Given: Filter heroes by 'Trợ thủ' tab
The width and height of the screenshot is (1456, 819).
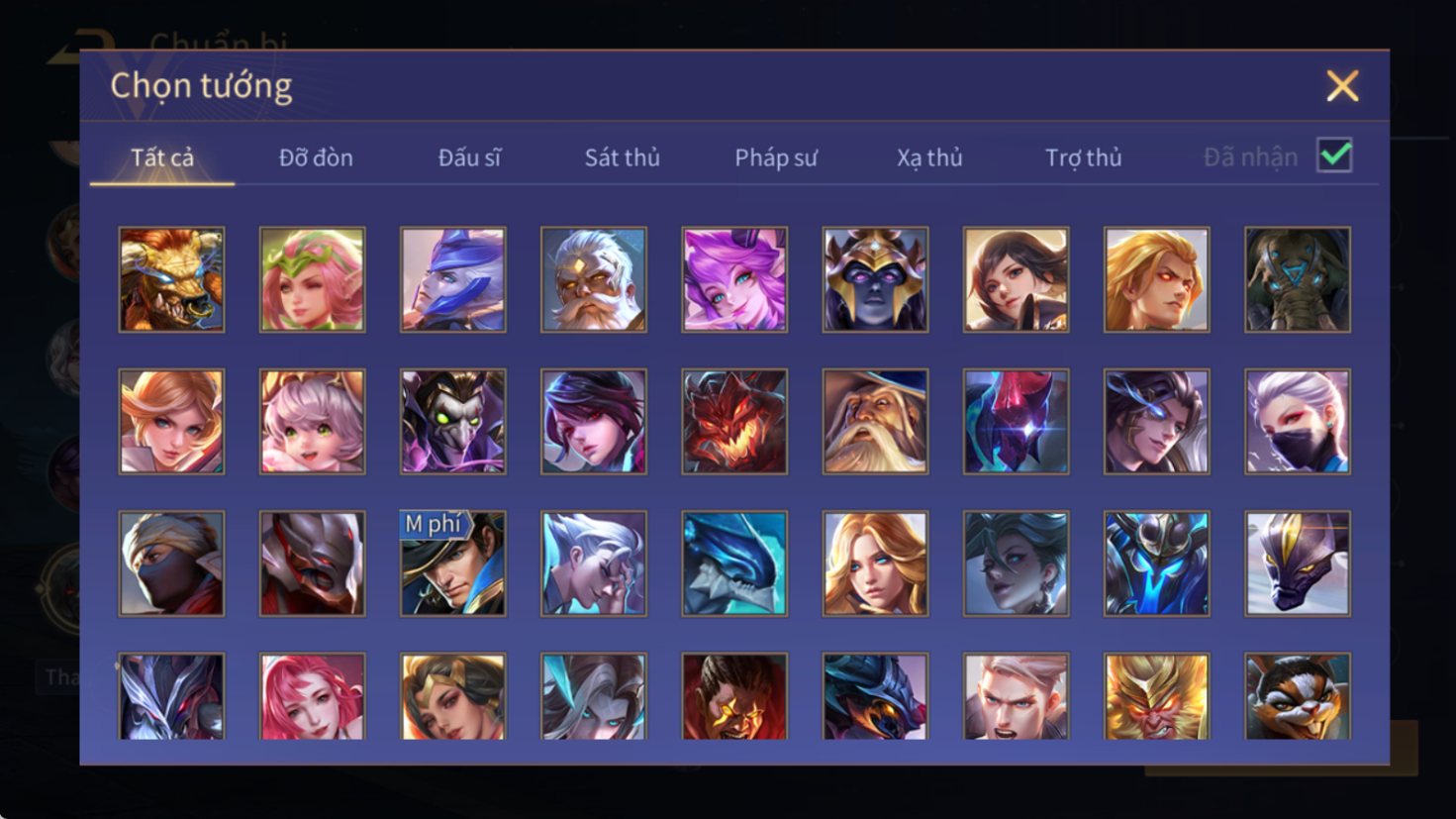Looking at the screenshot, I should (x=1084, y=157).
